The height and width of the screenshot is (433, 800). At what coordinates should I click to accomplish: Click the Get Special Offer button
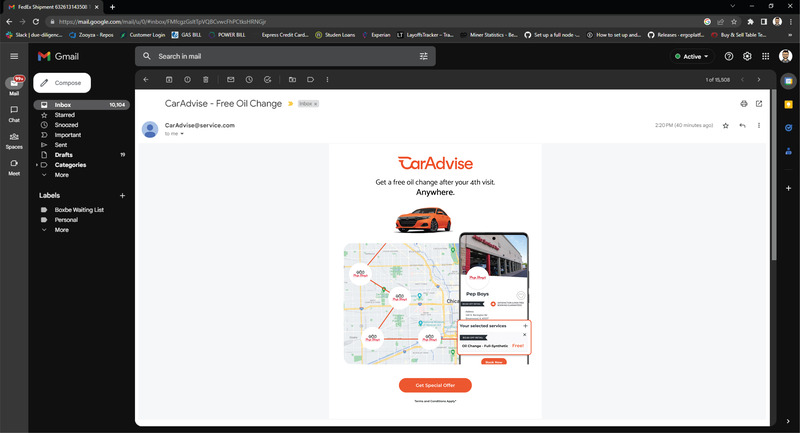[435, 386]
